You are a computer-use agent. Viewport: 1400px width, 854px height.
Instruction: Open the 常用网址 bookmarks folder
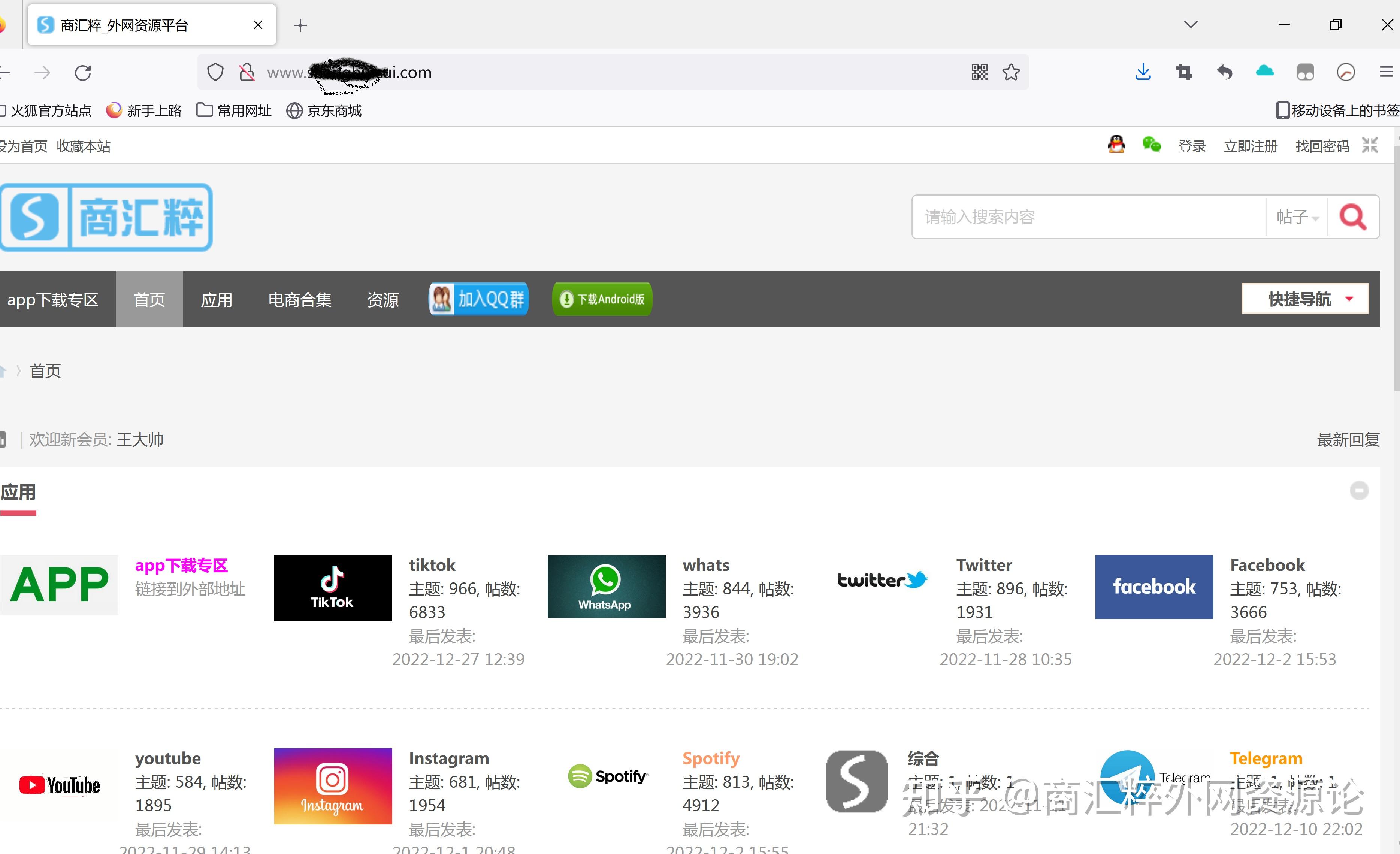[x=233, y=110]
